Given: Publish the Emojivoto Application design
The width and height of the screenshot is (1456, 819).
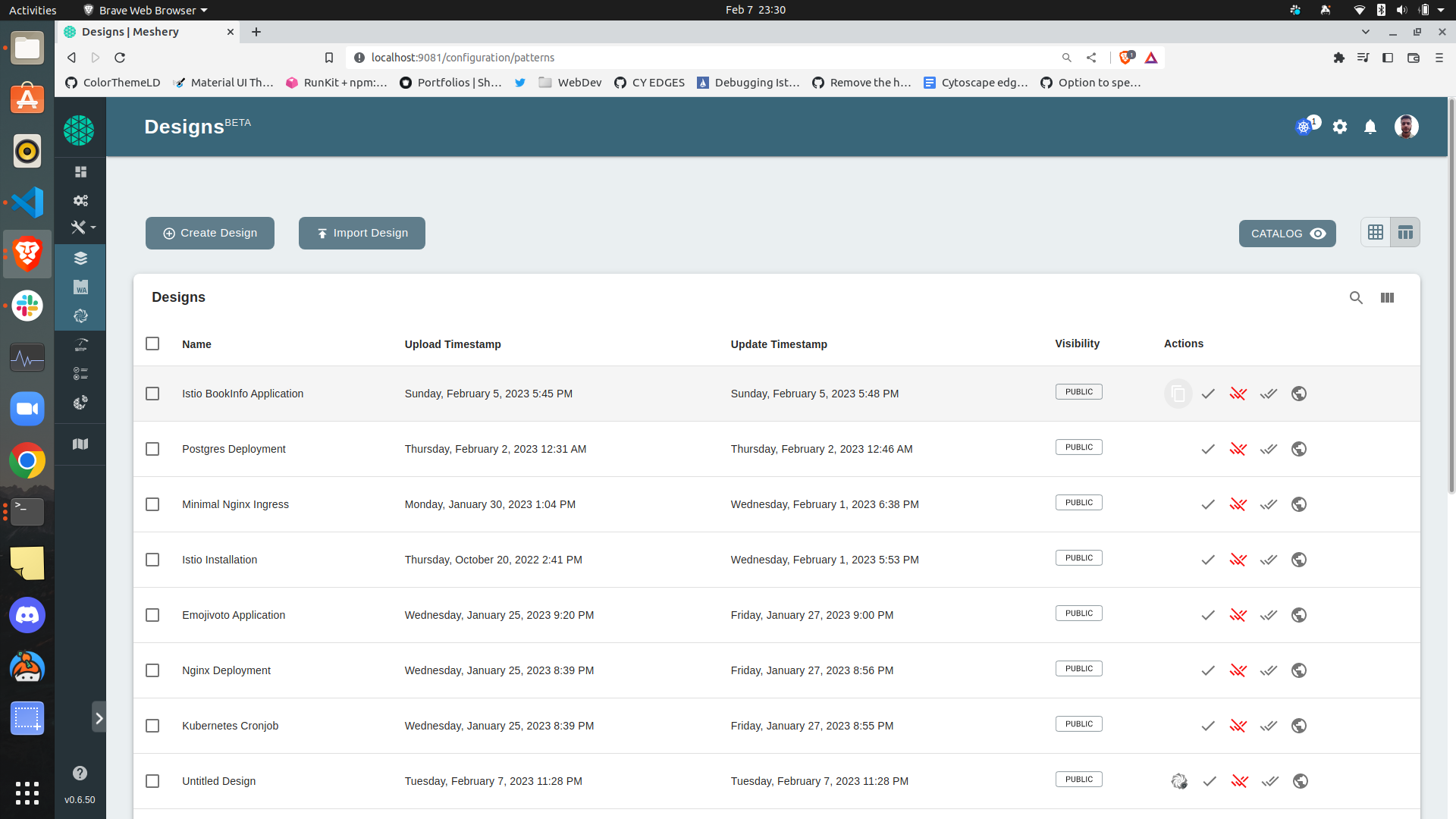Looking at the screenshot, I should click(1299, 615).
